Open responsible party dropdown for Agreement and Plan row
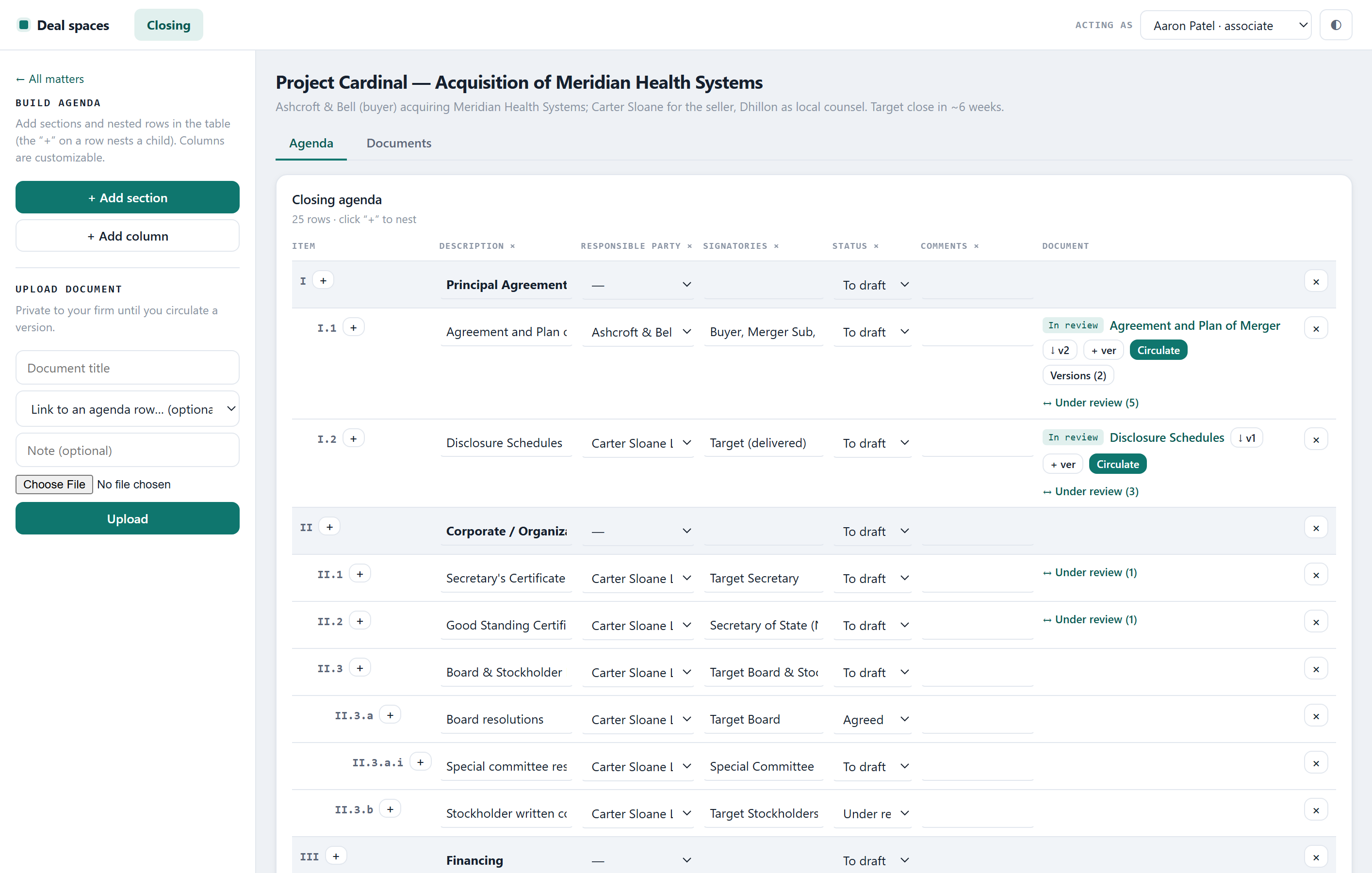This screenshot has width=1372, height=873. [x=637, y=332]
